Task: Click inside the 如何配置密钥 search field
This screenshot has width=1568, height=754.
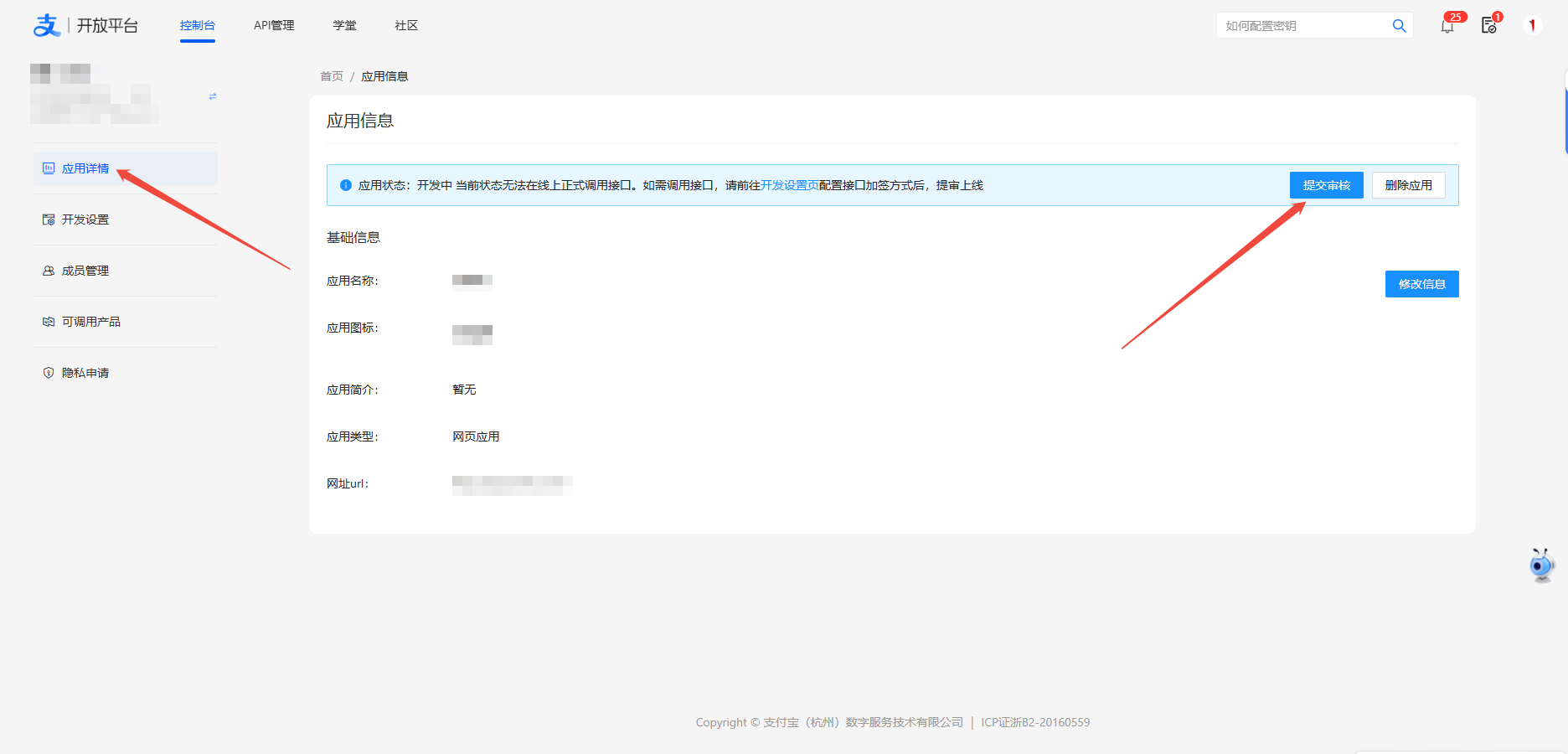Action: (1298, 25)
